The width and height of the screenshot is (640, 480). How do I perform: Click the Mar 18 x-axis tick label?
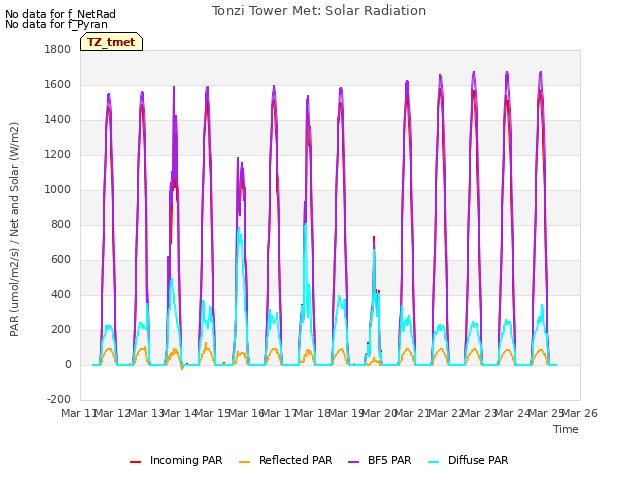pos(312,413)
